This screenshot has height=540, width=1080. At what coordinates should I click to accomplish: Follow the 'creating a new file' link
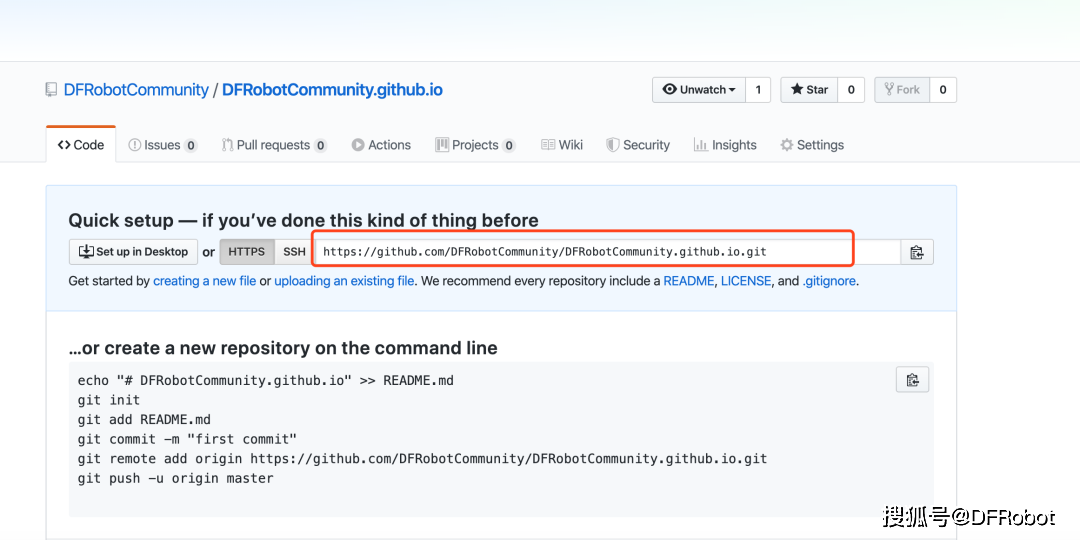[205, 281]
